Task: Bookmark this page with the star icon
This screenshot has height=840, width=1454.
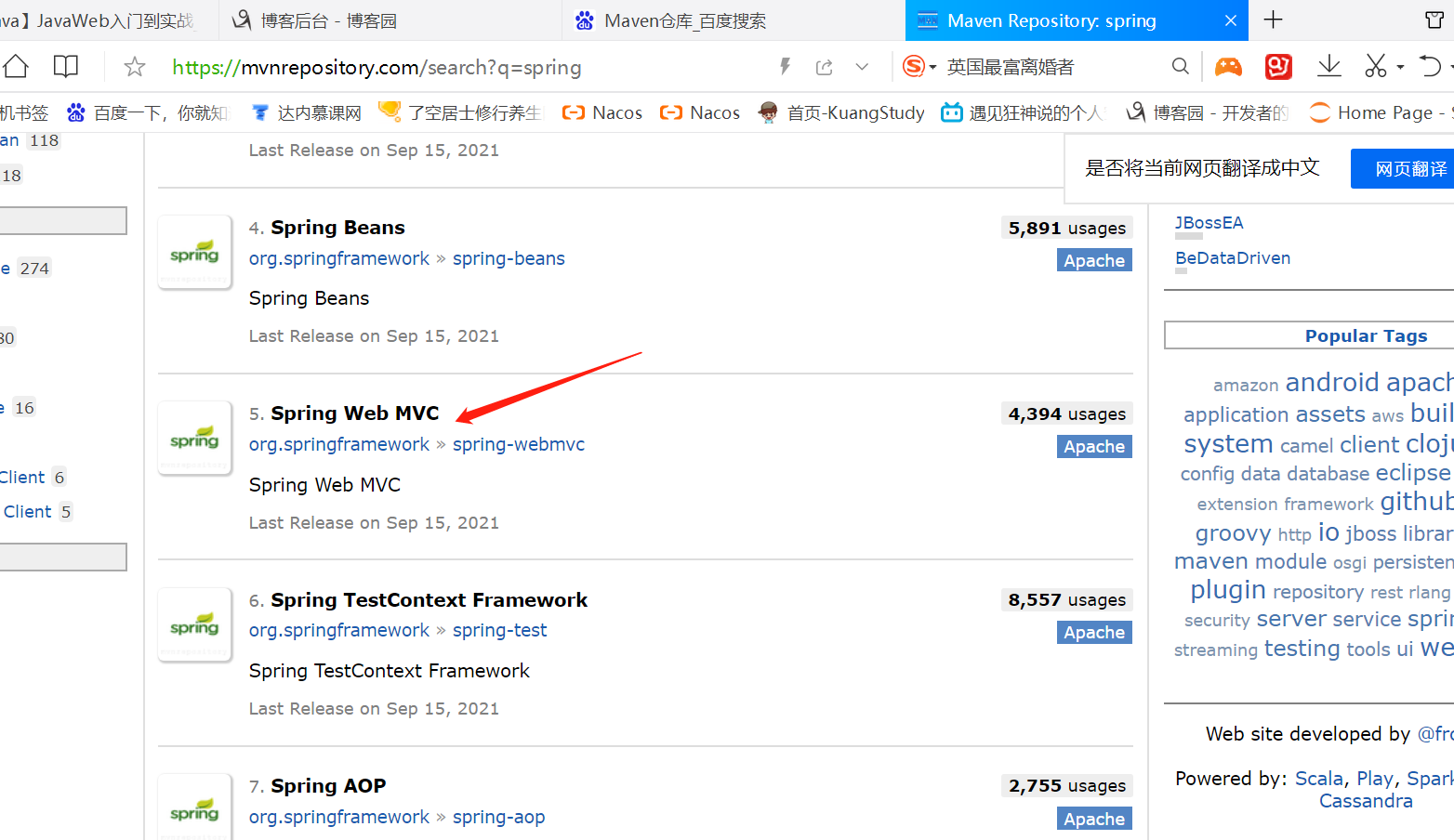Action: 135,66
